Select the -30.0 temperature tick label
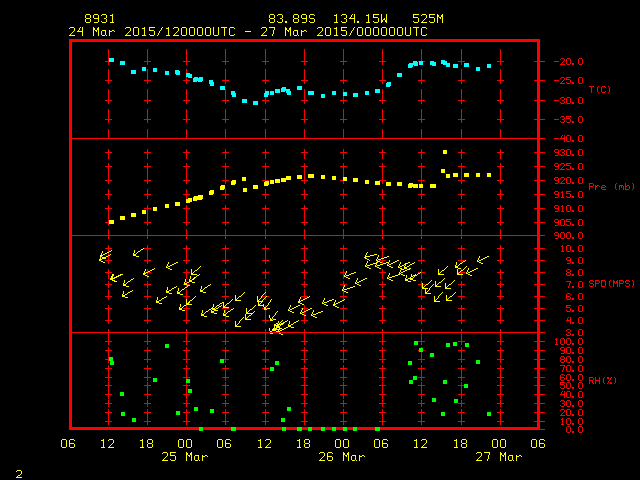This screenshot has width=640, height=480. click(569, 101)
